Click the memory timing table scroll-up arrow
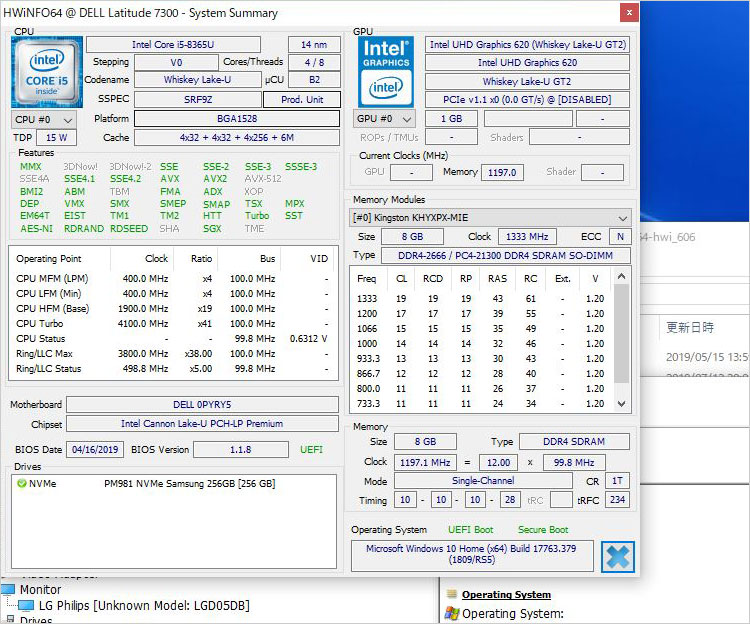This screenshot has height=624, width=750. point(621,276)
